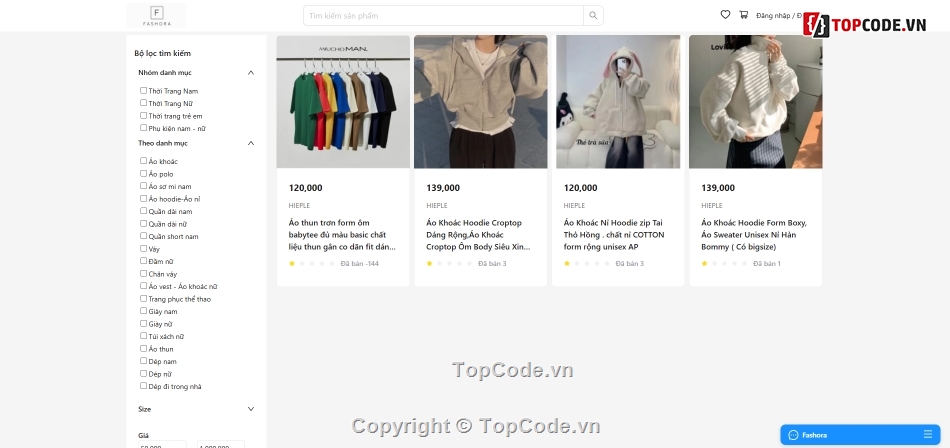The height and width of the screenshot is (448, 950).
Task: Click the Fashora chat bubble icon
Action: click(793, 435)
